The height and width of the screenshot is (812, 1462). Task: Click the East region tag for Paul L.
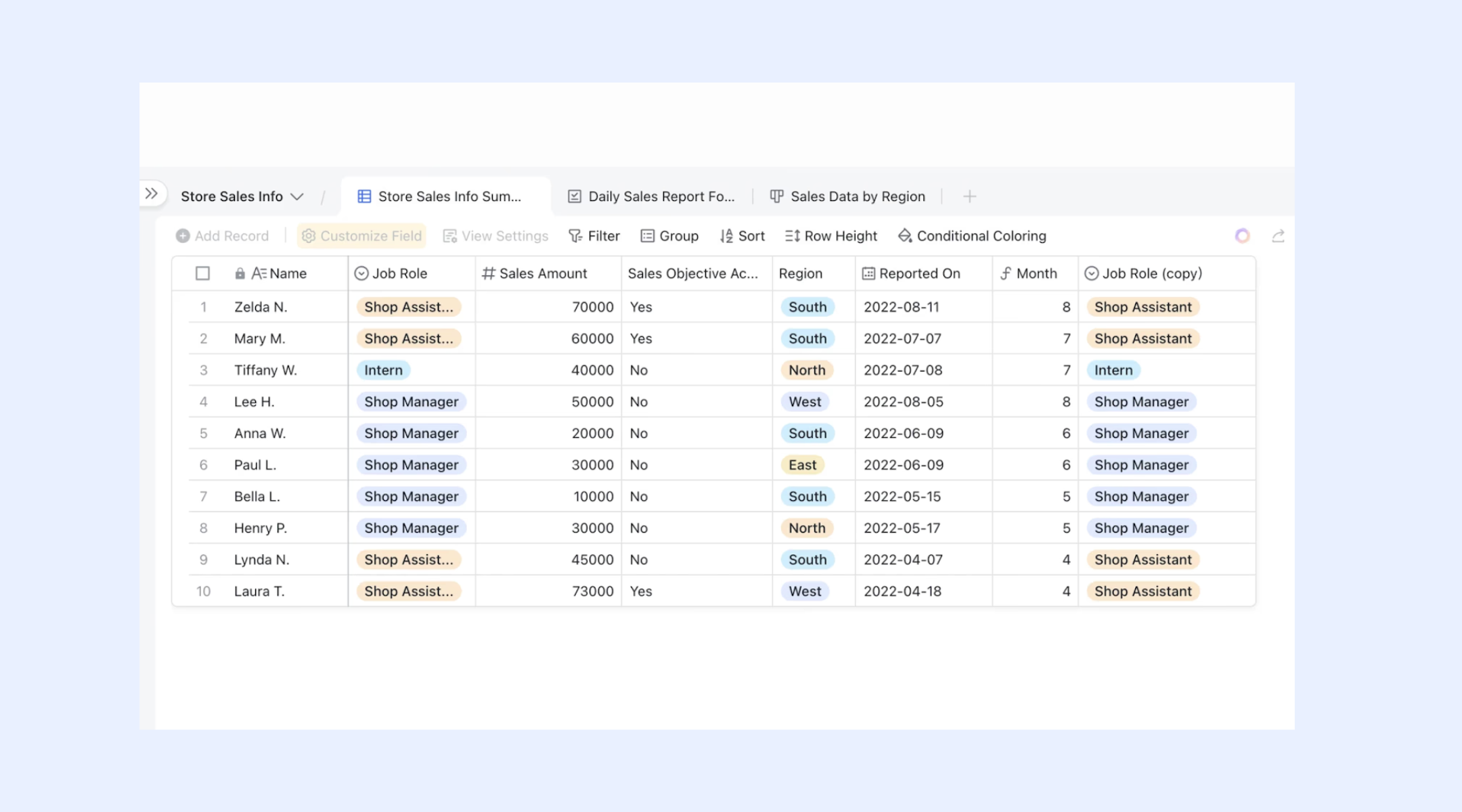(803, 465)
